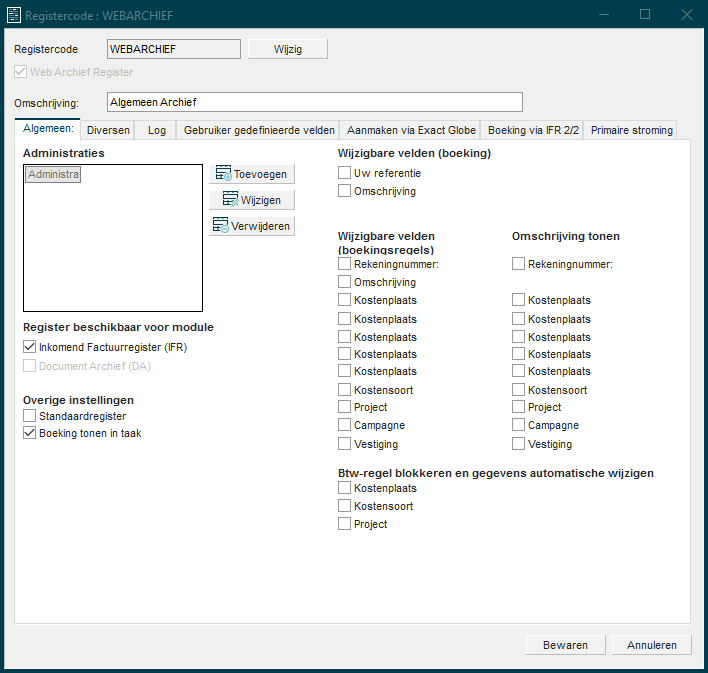Save the settings with Bewaren
The image size is (708, 673).
coord(565,645)
